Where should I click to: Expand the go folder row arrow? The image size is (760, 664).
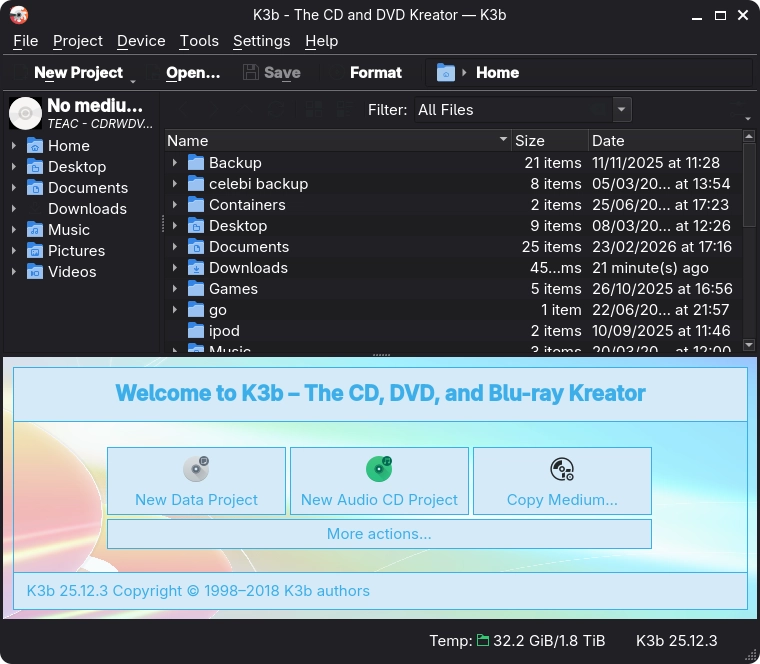click(x=175, y=310)
